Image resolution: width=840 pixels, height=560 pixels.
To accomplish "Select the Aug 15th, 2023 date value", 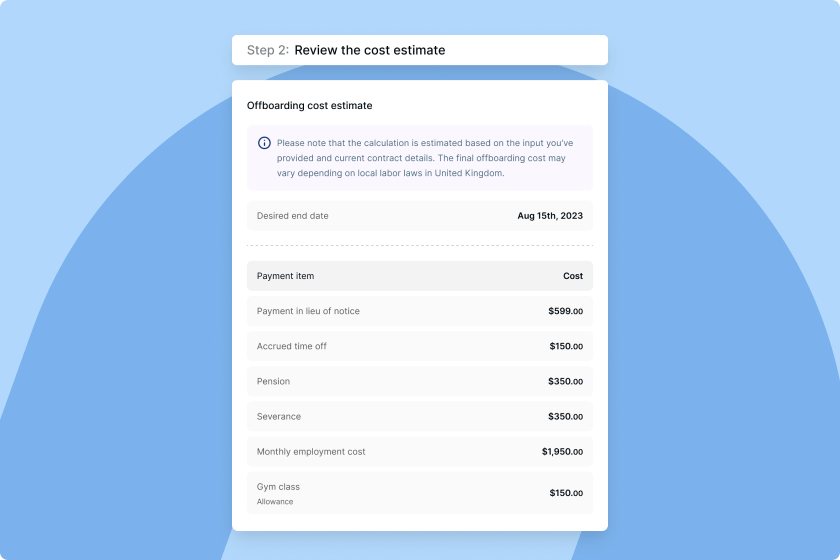I will [x=550, y=216].
